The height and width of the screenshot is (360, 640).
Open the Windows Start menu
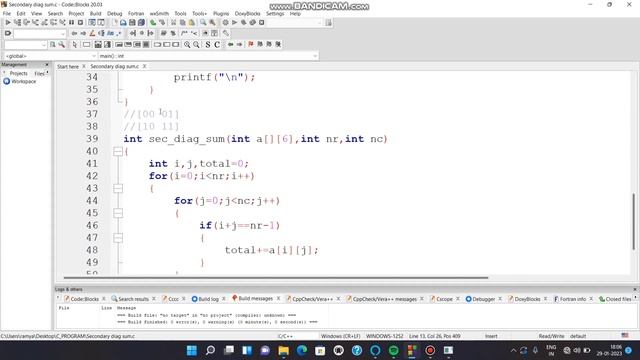click(x=191, y=350)
